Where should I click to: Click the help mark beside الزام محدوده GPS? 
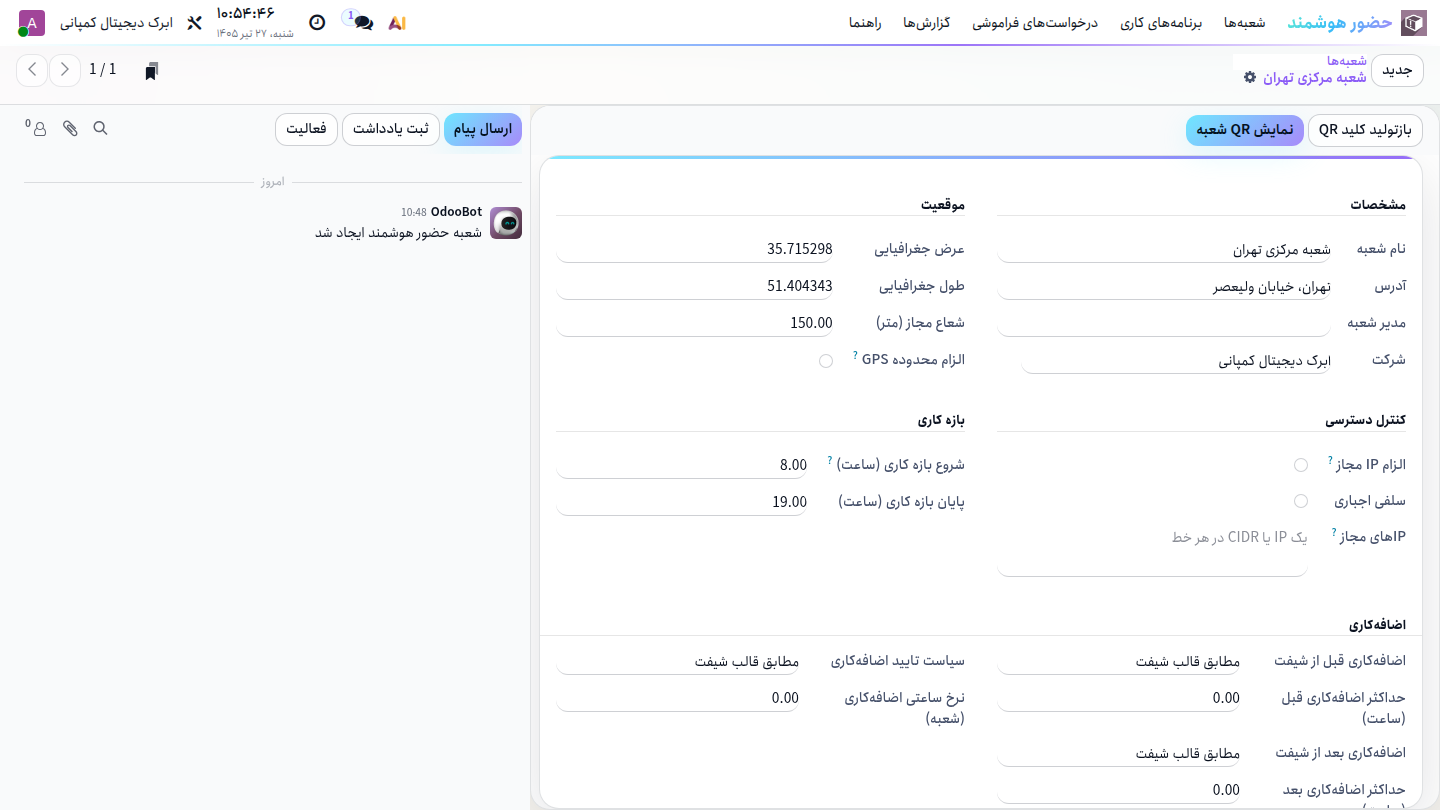click(x=855, y=354)
